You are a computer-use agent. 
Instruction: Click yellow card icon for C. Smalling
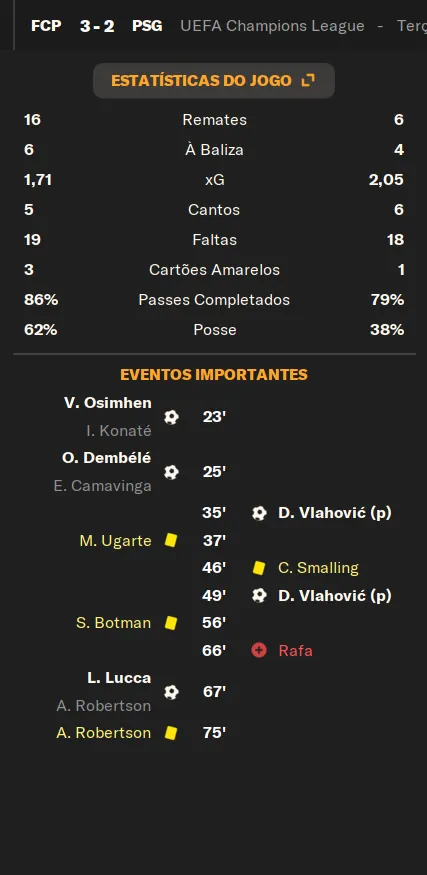(x=258, y=568)
